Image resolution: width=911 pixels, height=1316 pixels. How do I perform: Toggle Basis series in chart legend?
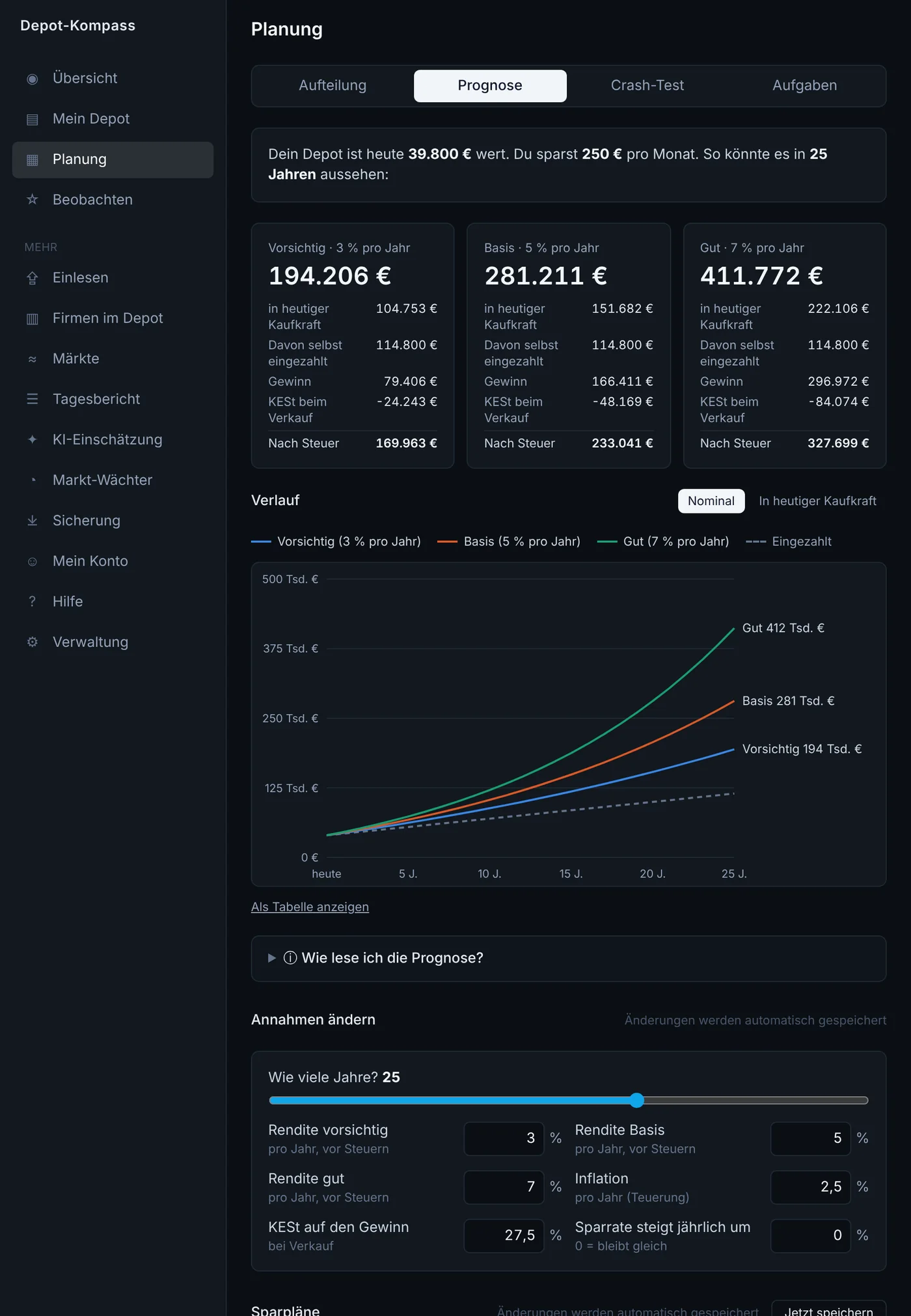509,541
